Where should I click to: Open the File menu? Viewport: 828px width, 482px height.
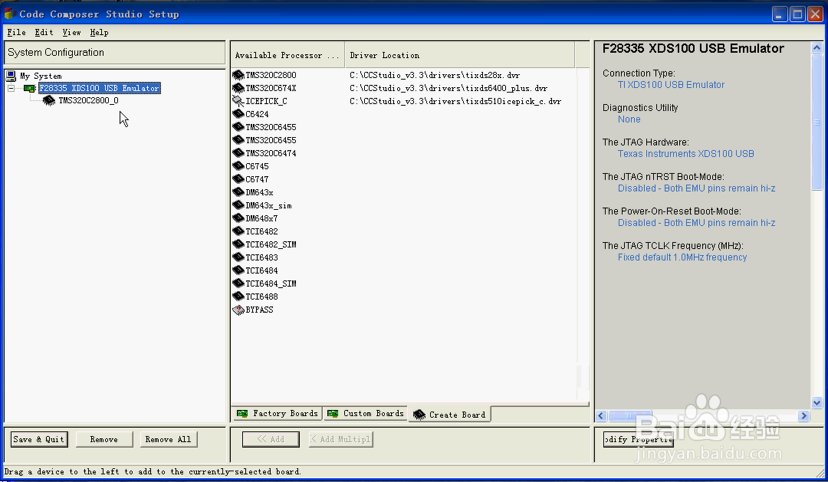point(16,32)
